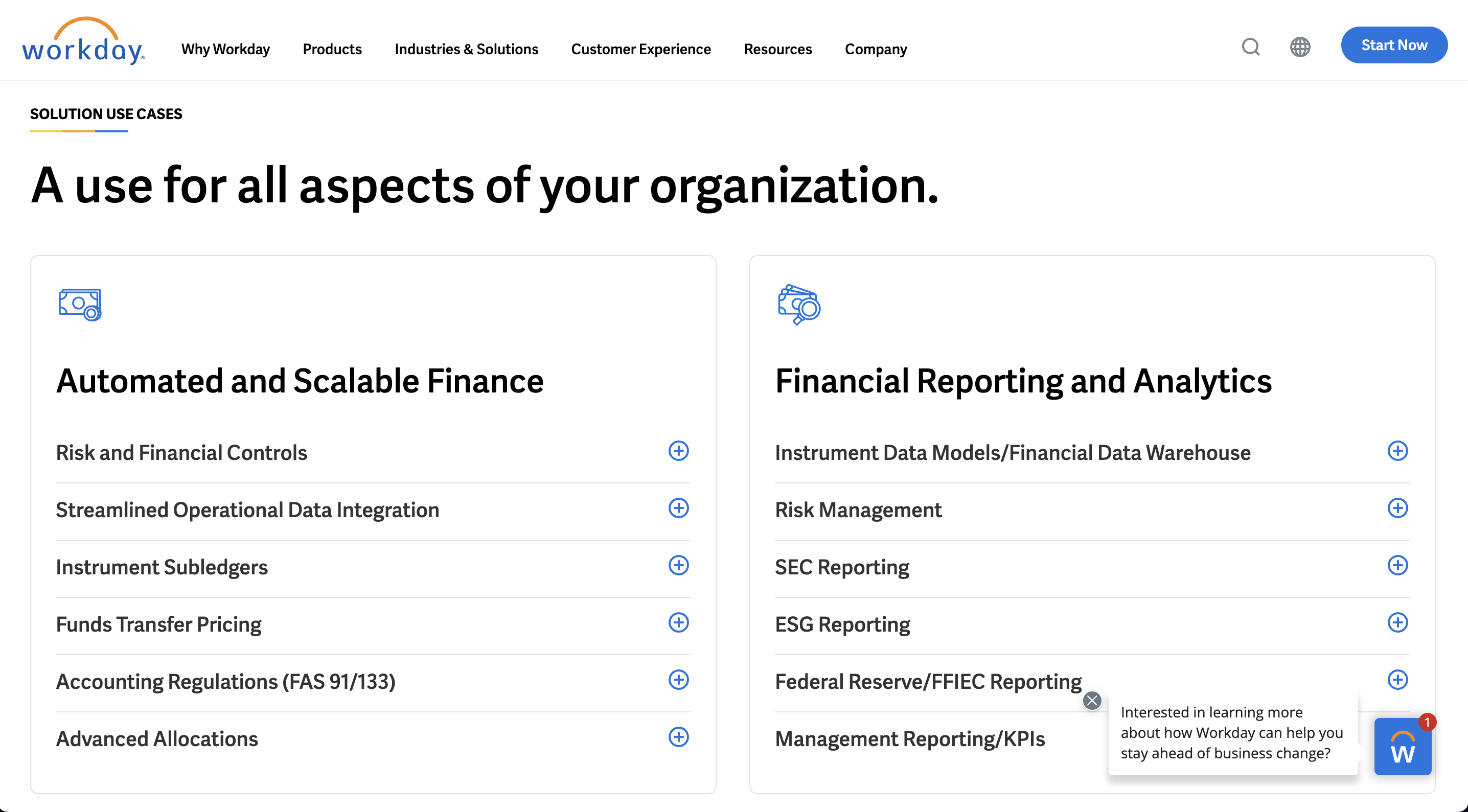Click the Financial Reporting and Analytics icon
The width and height of the screenshot is (1468, 812).
point(799,304)
